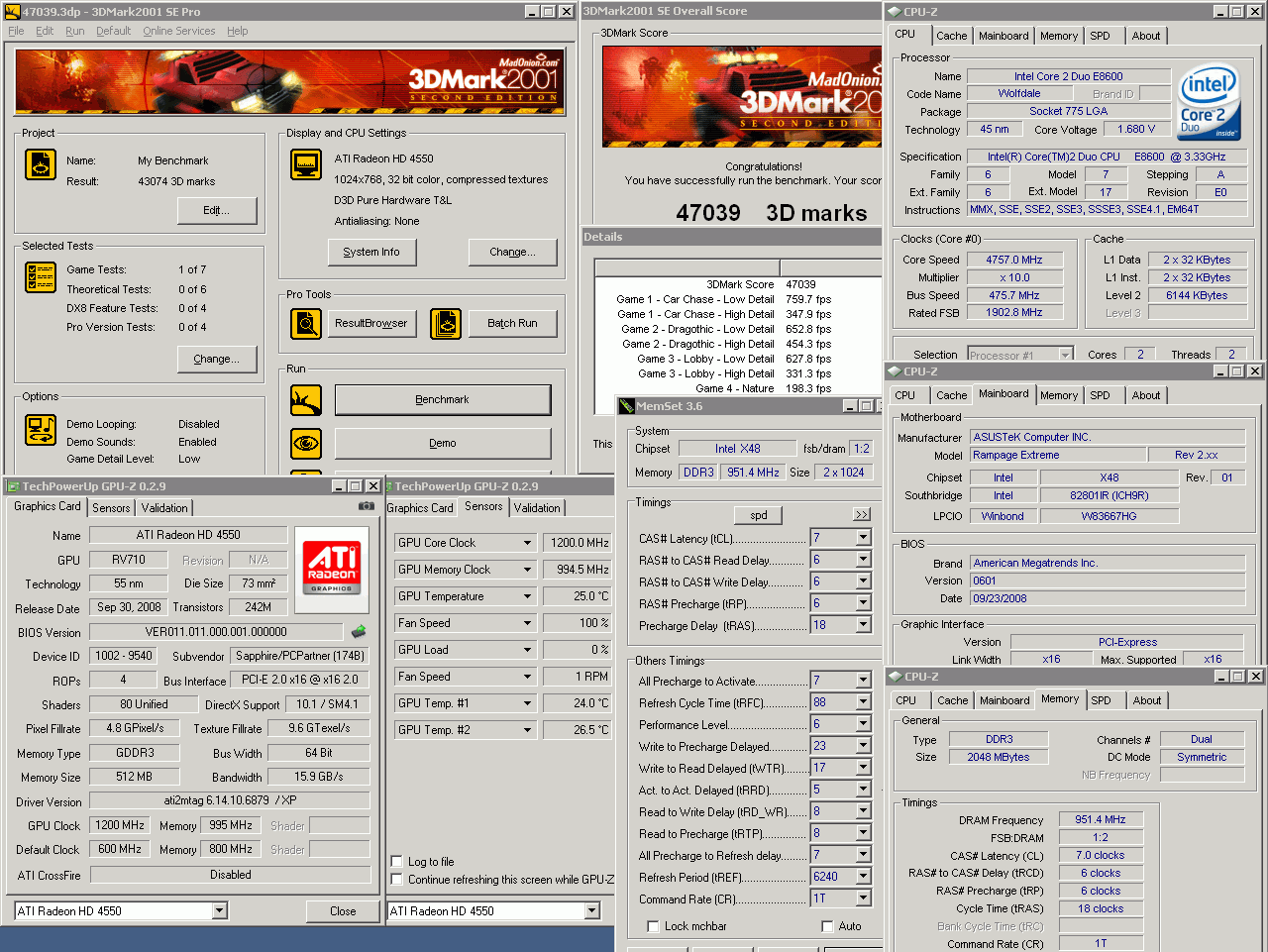Click the Display and CPU Settings monitor icon

point(306,164)
